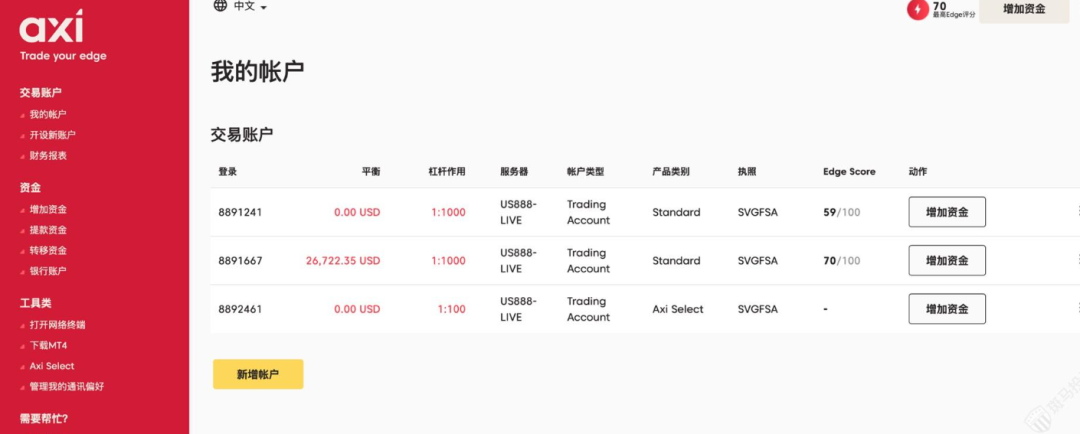Click the top-right 增加资金 button
Image resolution: width=1080 pixels, height=434 pixels.
1023,9
